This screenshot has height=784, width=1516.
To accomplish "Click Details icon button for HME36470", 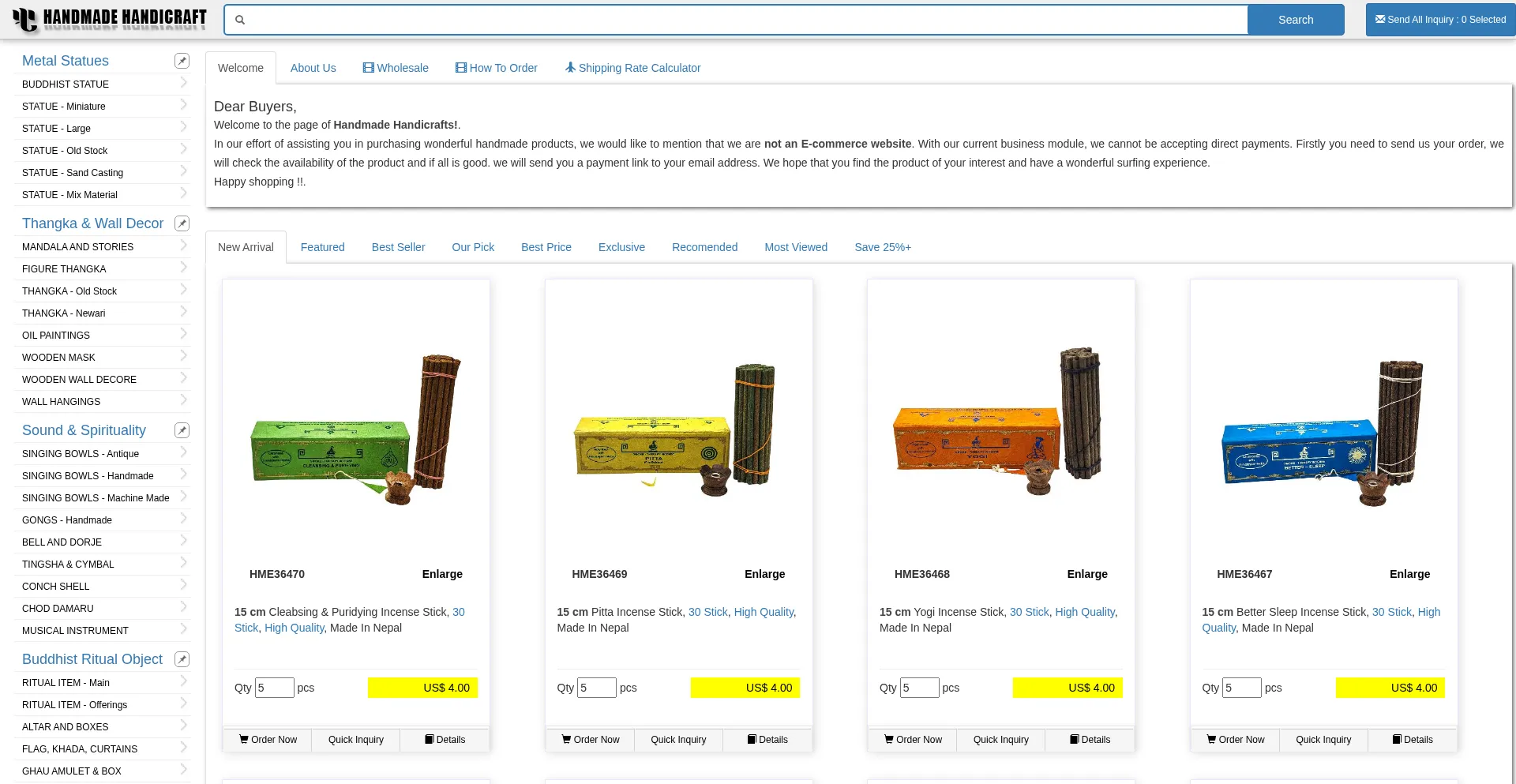I will [445, 740].
